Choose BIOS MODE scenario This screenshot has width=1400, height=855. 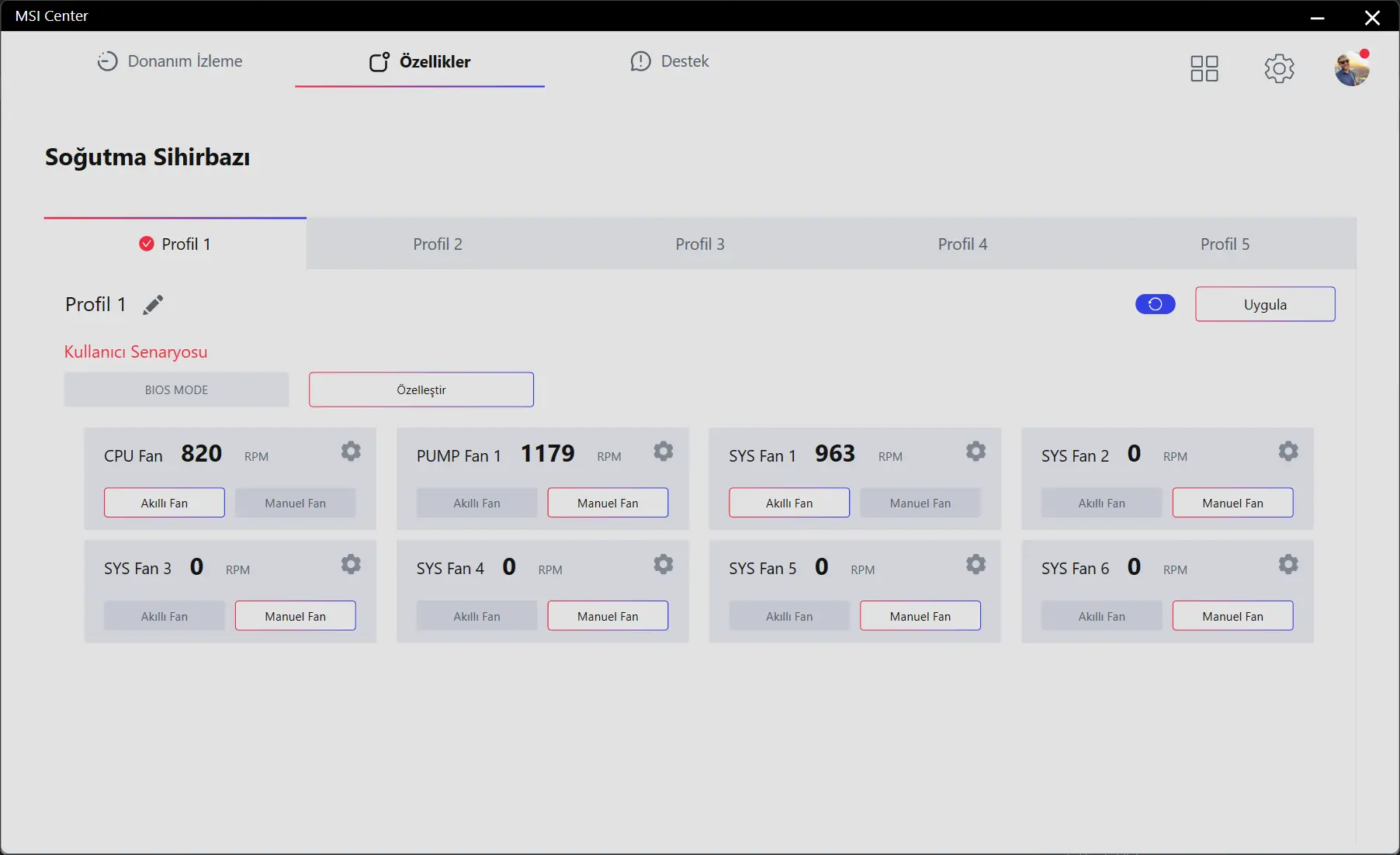[177, 389]
